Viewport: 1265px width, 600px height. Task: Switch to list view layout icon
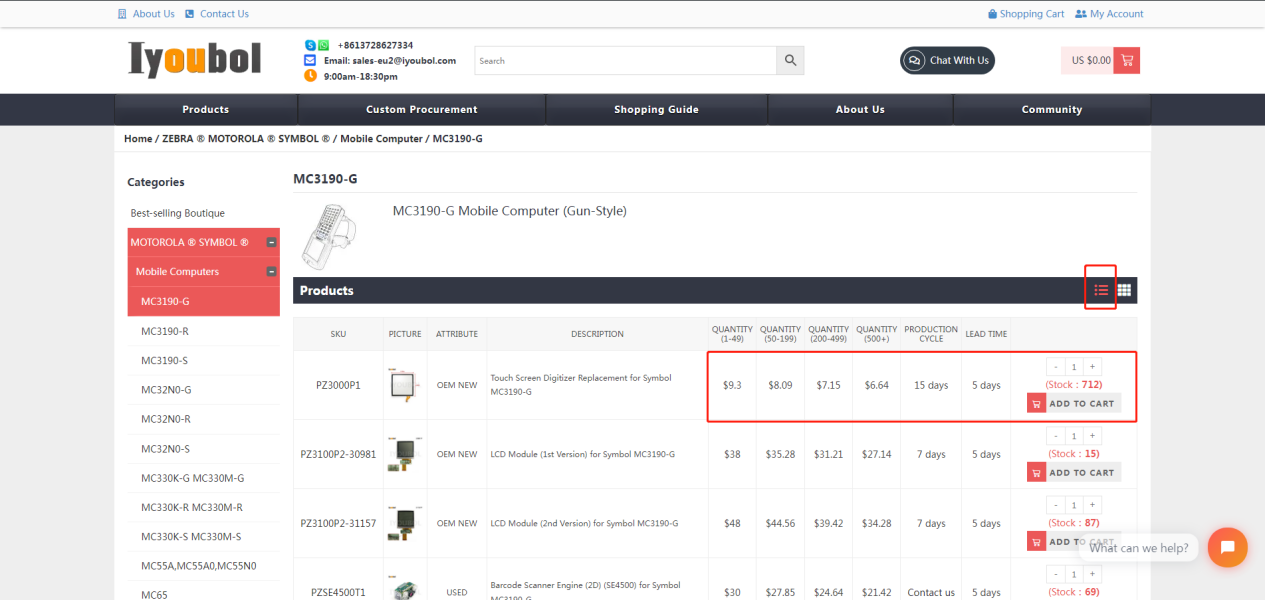click(x=1101, y=290)
